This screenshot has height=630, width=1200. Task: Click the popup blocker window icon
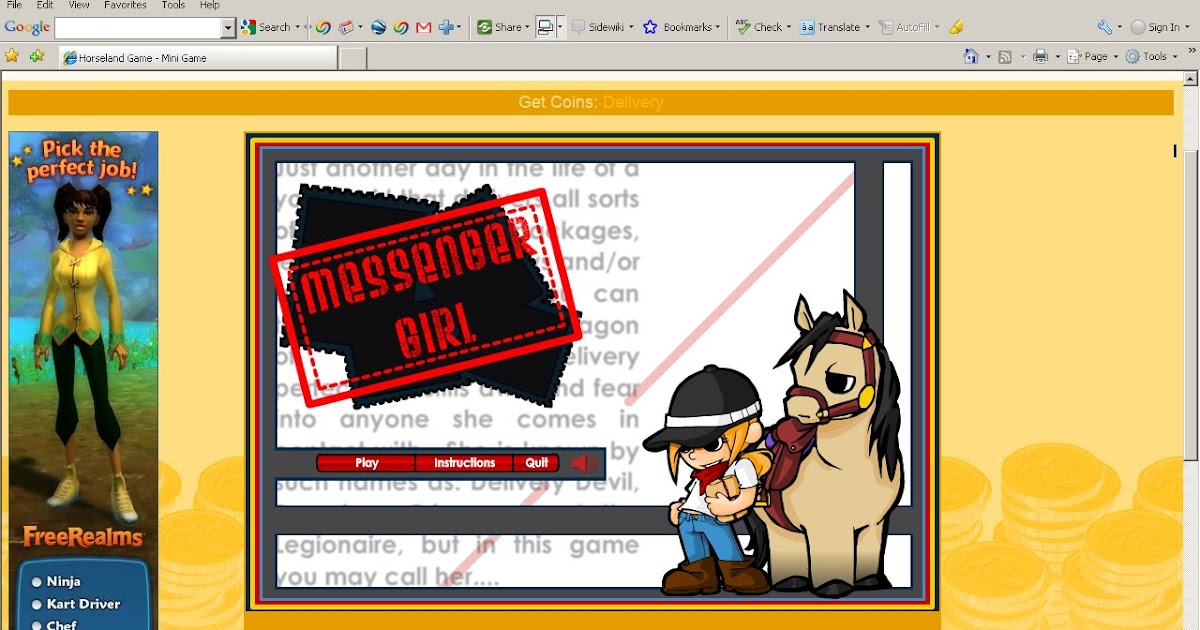tap(545, 27)
